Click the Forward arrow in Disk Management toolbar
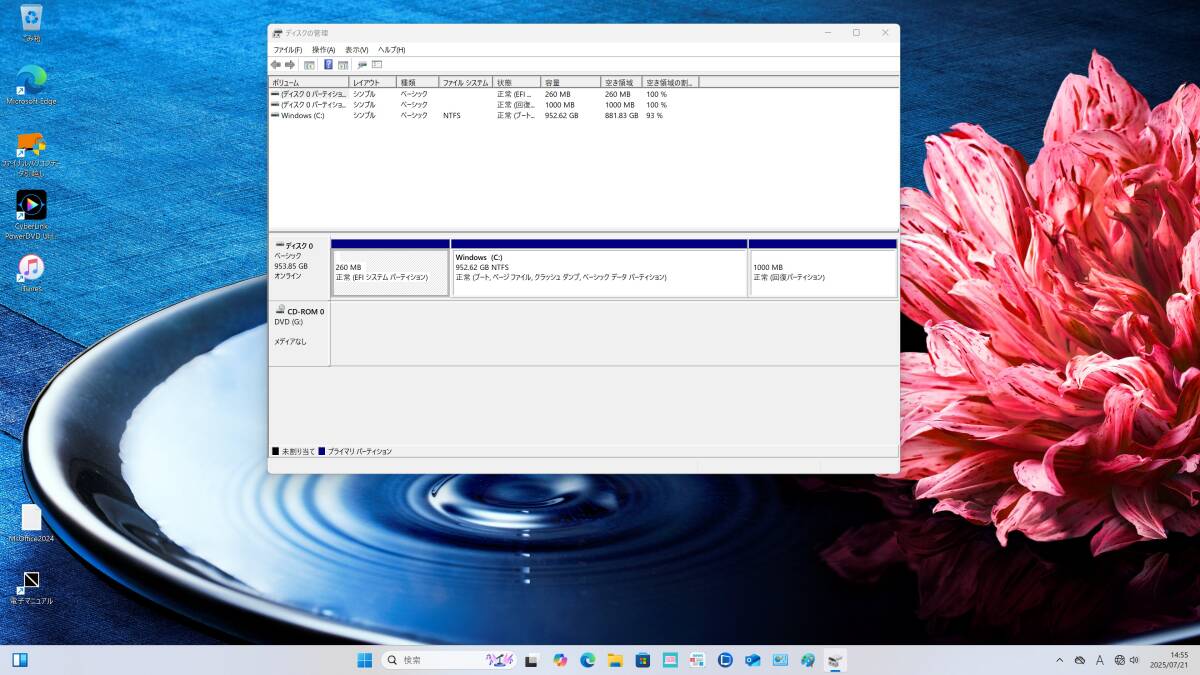The width and height of the screenshot is (1200, 675). pos(290,64)
